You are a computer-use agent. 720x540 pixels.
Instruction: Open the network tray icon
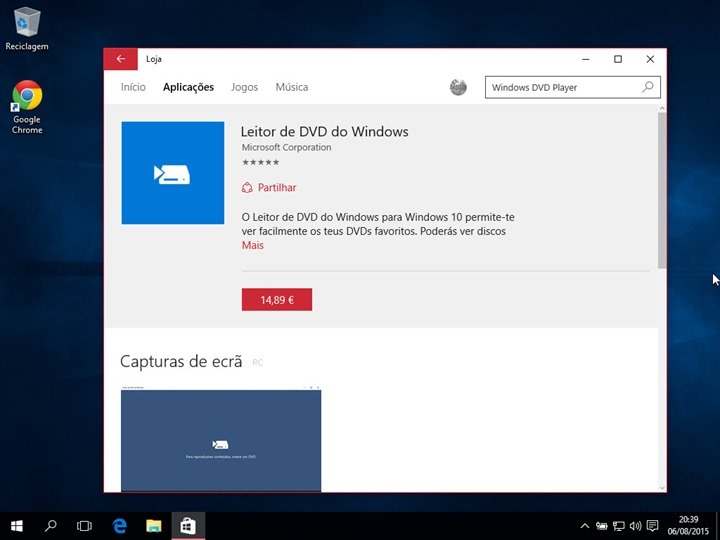click(619, 526)
